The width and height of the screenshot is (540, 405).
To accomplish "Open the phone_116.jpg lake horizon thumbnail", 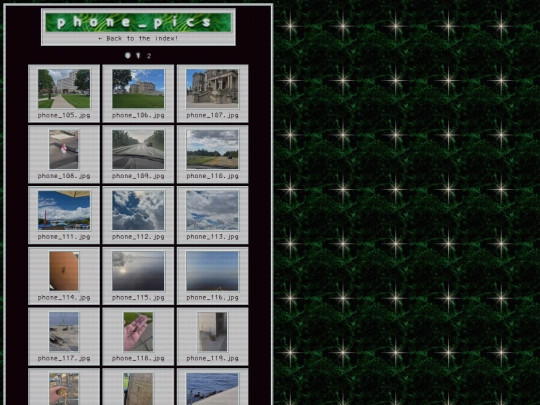I will [x=212, y=271].
